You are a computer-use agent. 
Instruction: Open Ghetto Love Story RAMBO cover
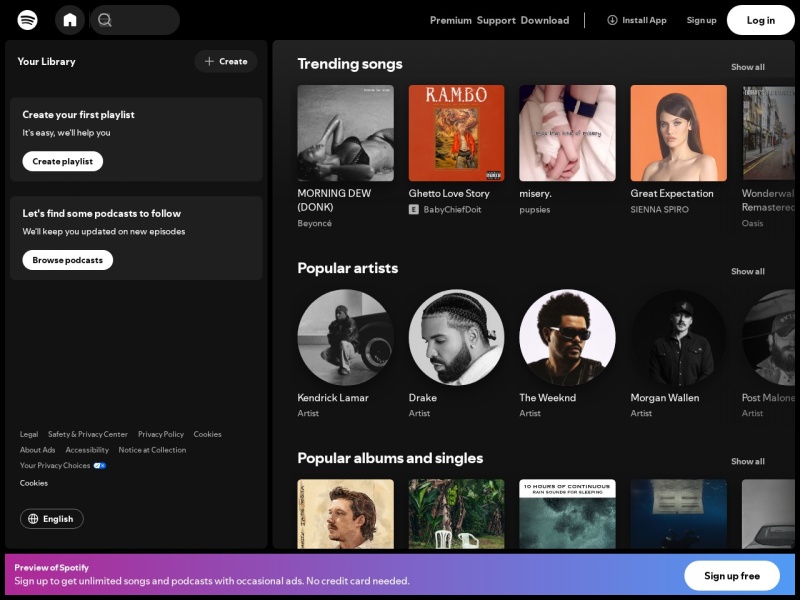457,133
